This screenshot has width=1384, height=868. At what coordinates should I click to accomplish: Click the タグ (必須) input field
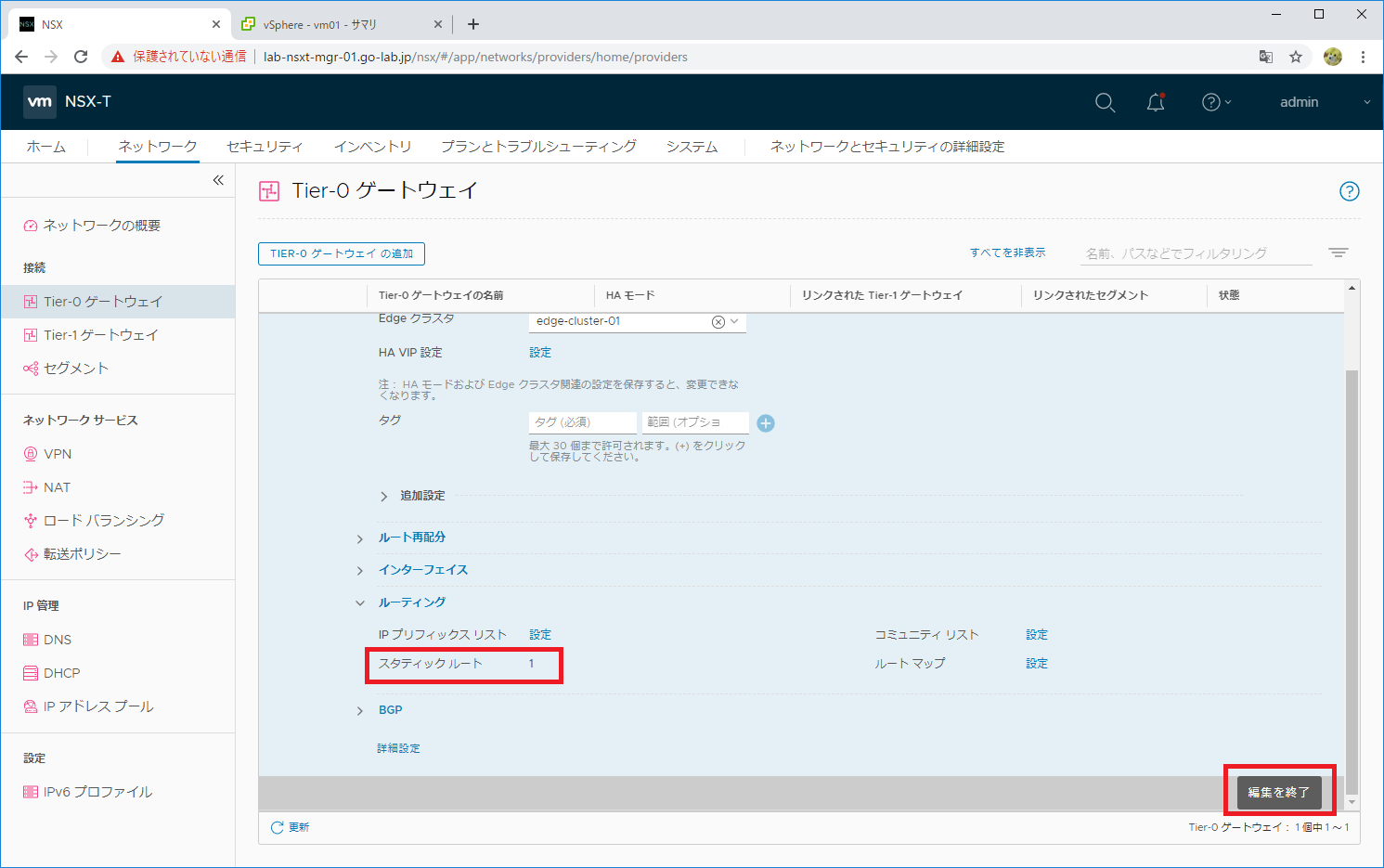[x=583, y=422]
